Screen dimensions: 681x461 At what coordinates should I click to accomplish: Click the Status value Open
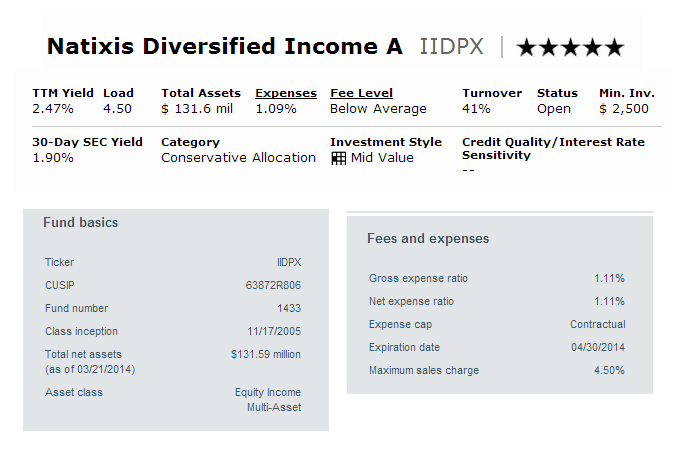tap(554, 109)
